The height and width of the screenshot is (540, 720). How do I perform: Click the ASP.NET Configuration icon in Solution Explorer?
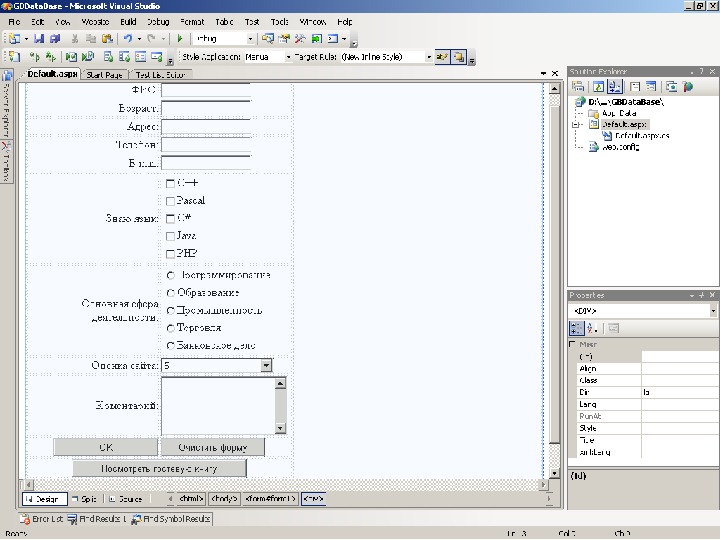[x=688, y=87]
